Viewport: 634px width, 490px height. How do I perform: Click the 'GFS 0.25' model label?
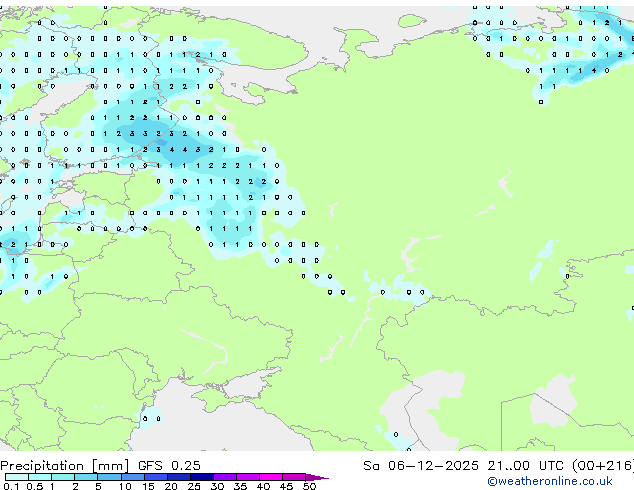[x=169, y=465]
